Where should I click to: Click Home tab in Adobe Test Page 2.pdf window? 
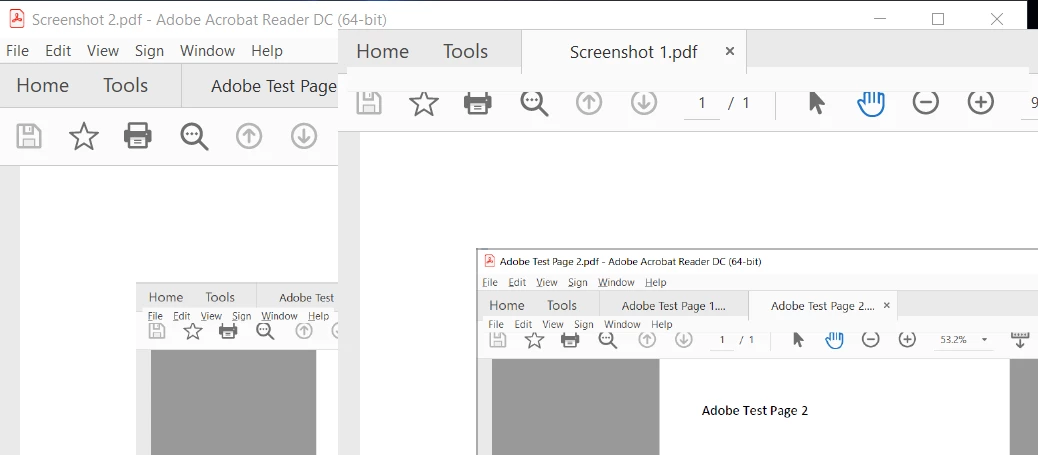(506, 305)
